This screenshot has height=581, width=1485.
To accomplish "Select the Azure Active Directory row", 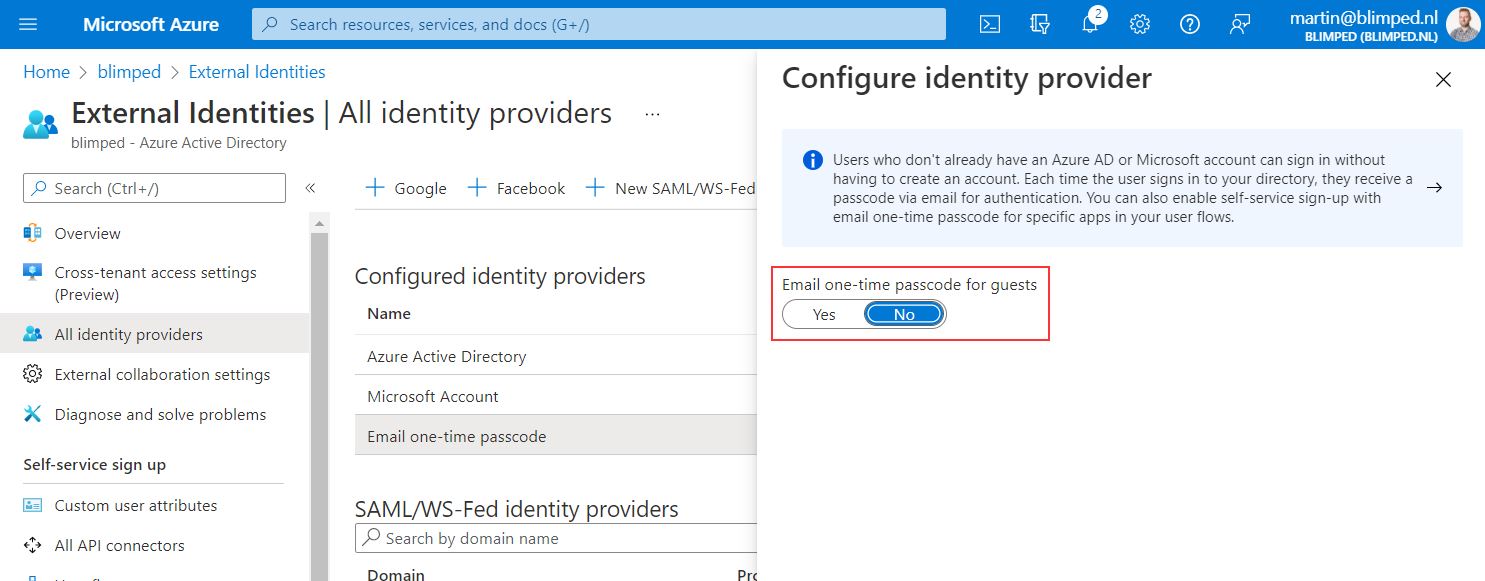I will [x=556, y=356].
